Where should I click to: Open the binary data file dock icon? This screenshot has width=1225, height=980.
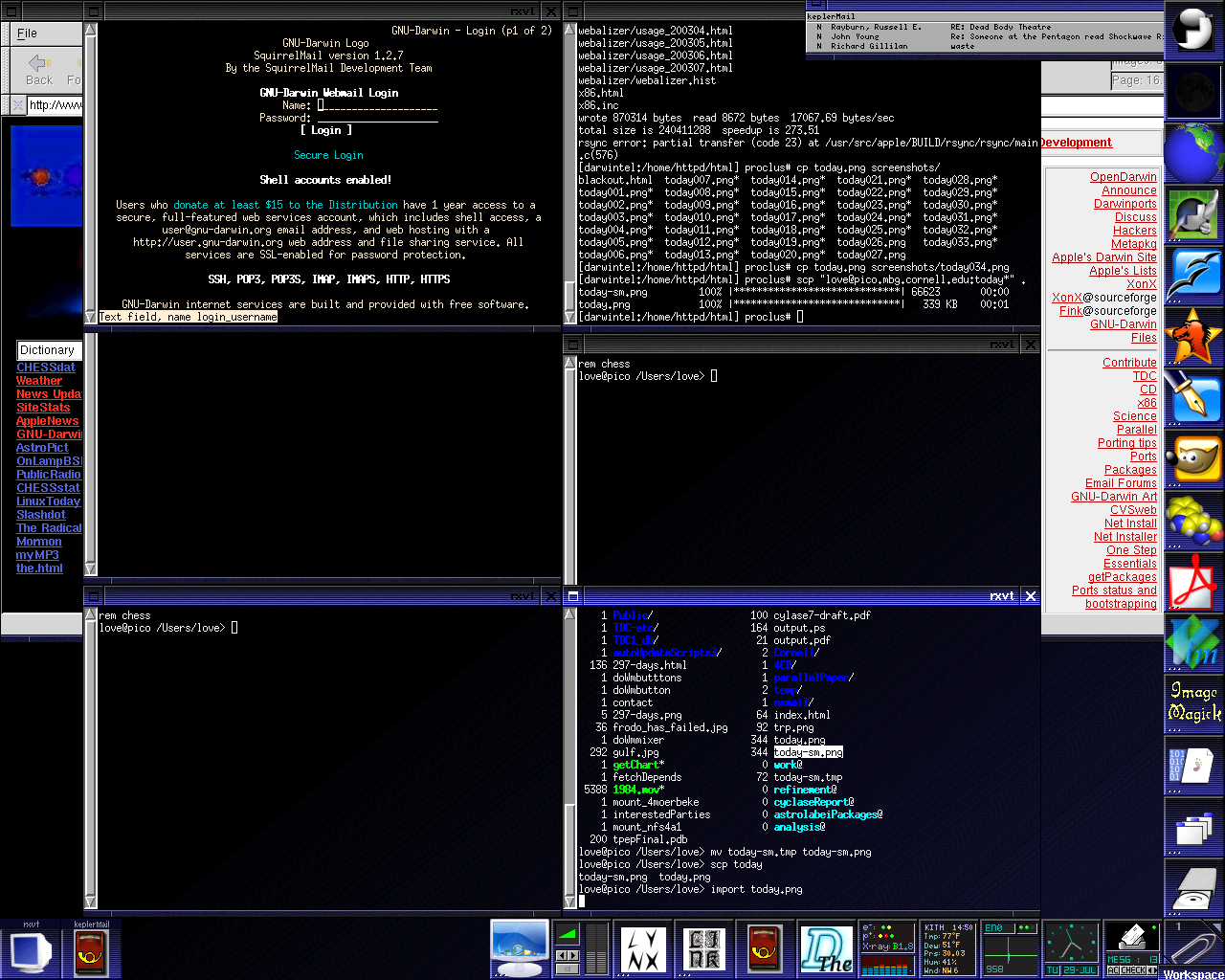1193,766
